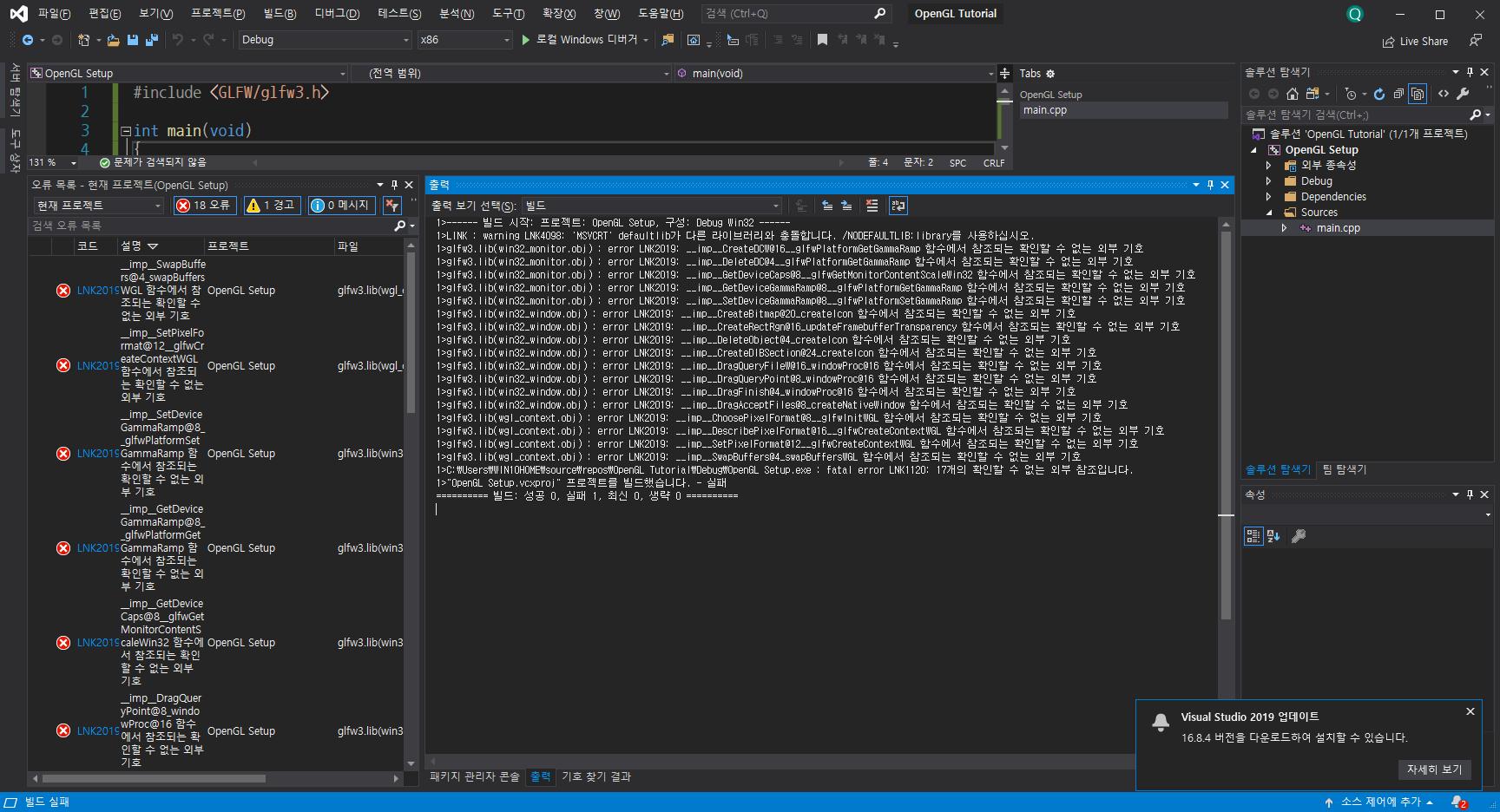Screen dimensions: 1500x812
Task: Switch to the 기호 찾기 결과 tab
Action: 596,776
